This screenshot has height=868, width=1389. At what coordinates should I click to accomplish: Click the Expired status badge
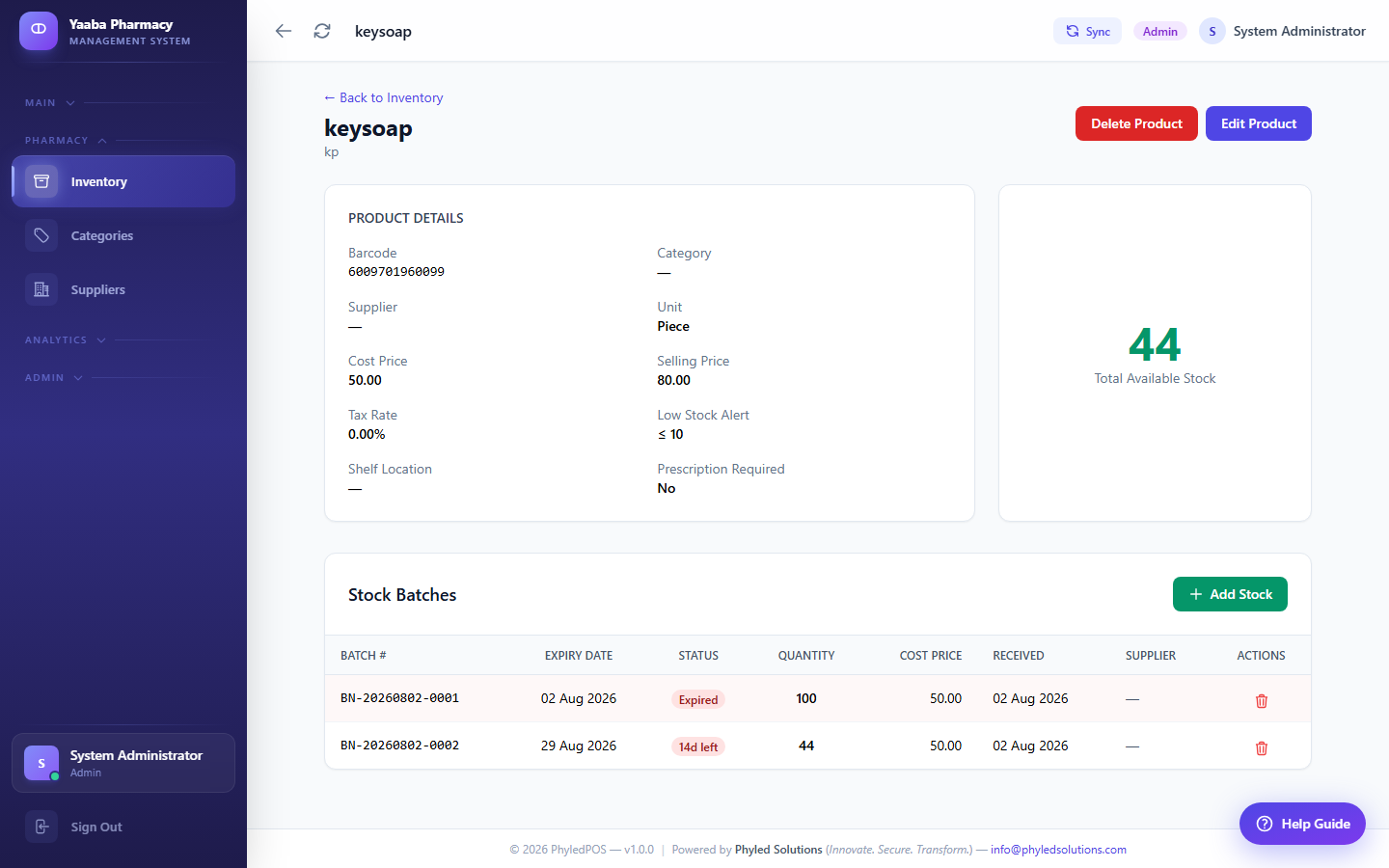(698, 700)
